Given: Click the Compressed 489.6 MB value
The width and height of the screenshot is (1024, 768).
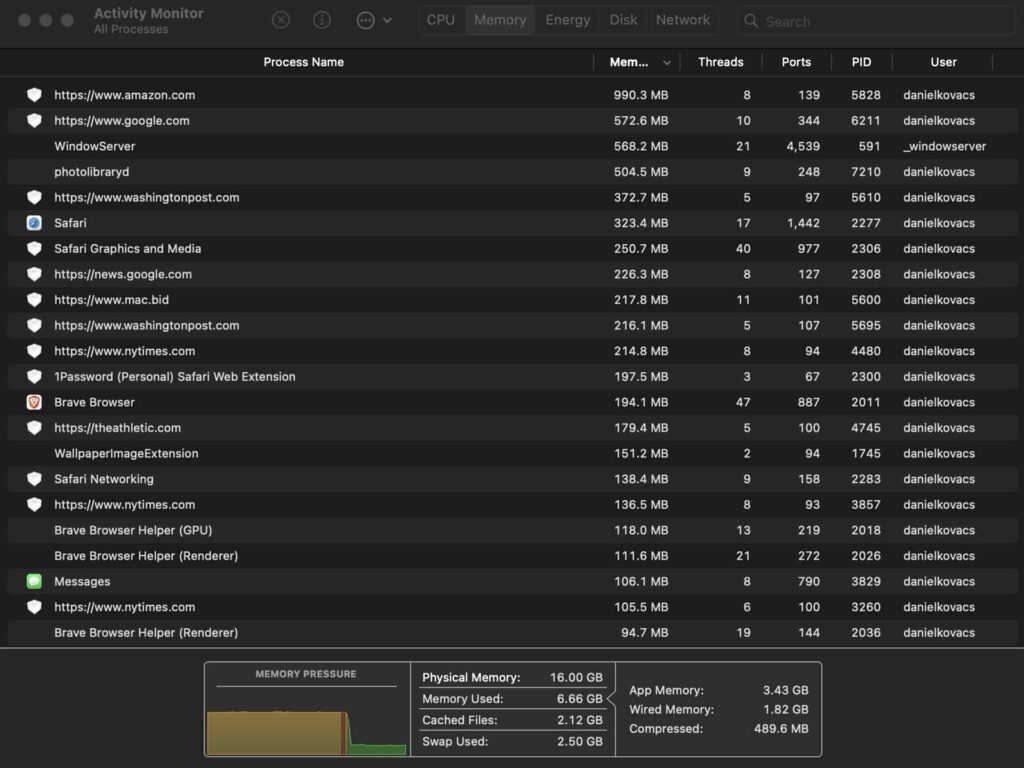Looking at the screenshot, I should coord(781,728).
